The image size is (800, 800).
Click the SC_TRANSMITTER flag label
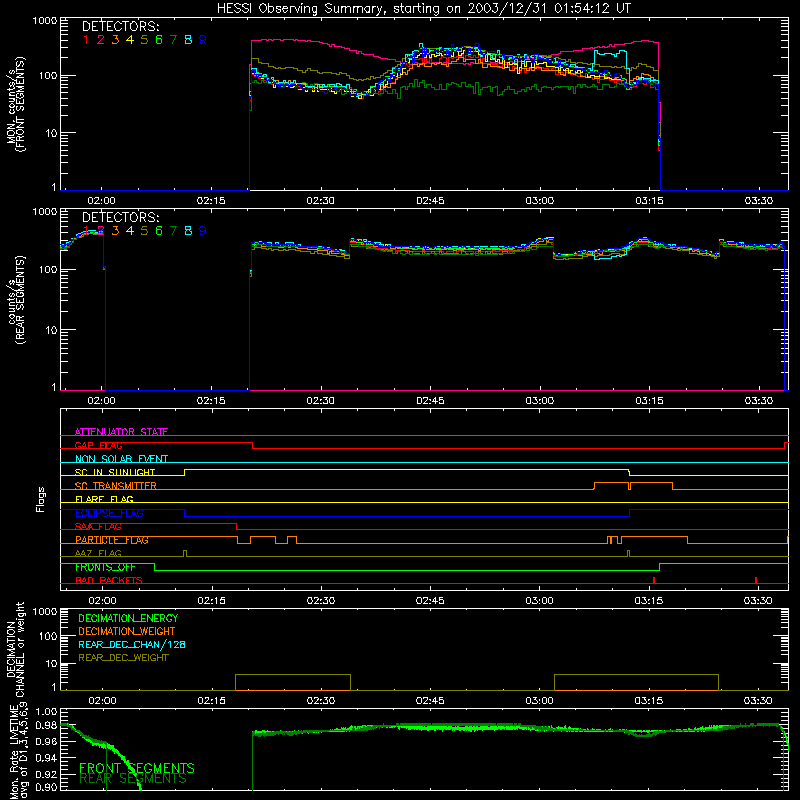point(116,486)
